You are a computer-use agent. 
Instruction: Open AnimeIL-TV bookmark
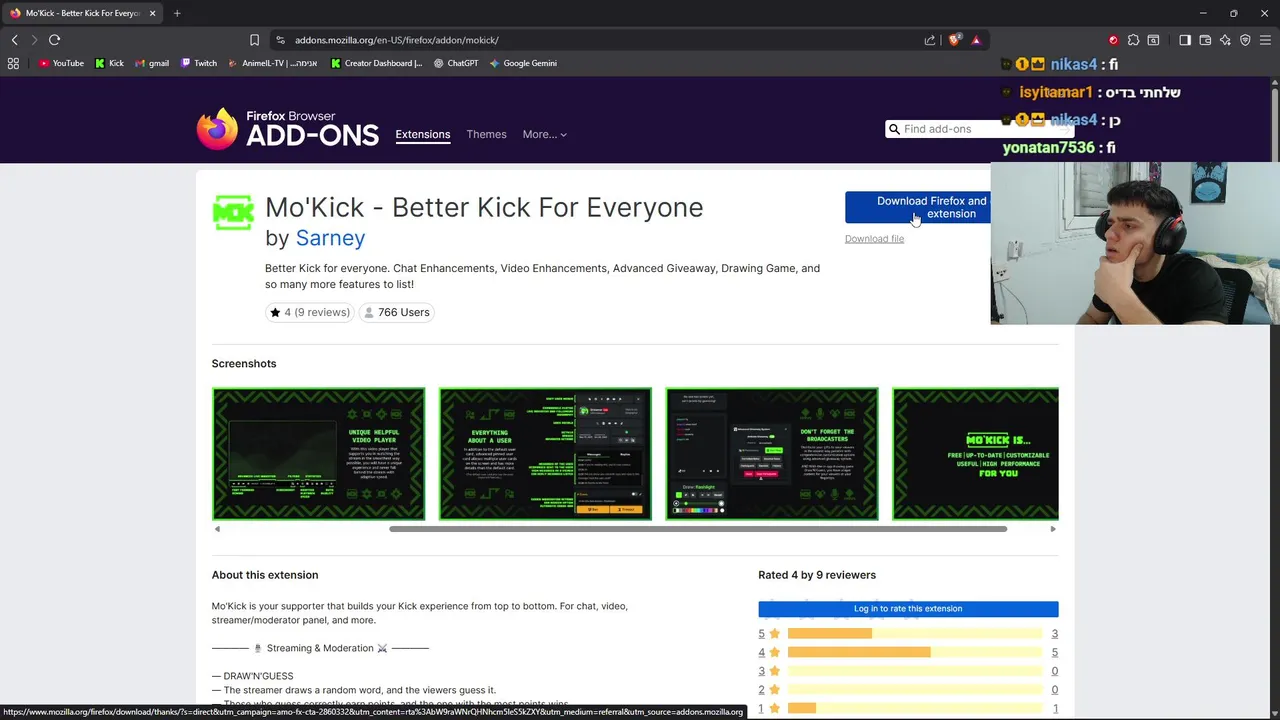(273, 63)
